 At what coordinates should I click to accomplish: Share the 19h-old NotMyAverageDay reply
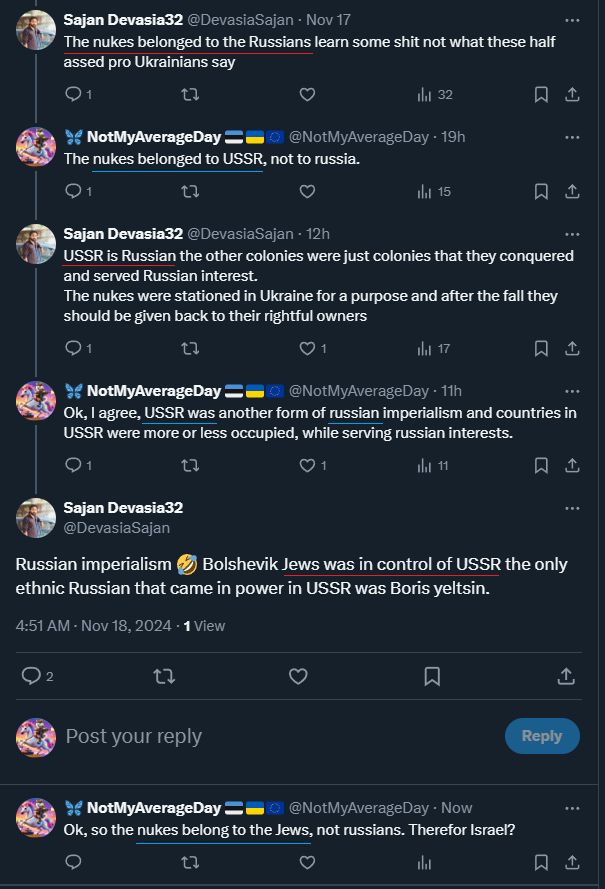(573, 191)
